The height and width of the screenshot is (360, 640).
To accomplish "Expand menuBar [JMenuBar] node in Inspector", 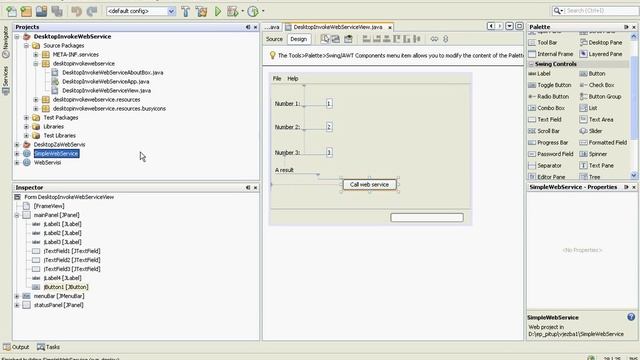I will 17,296.
